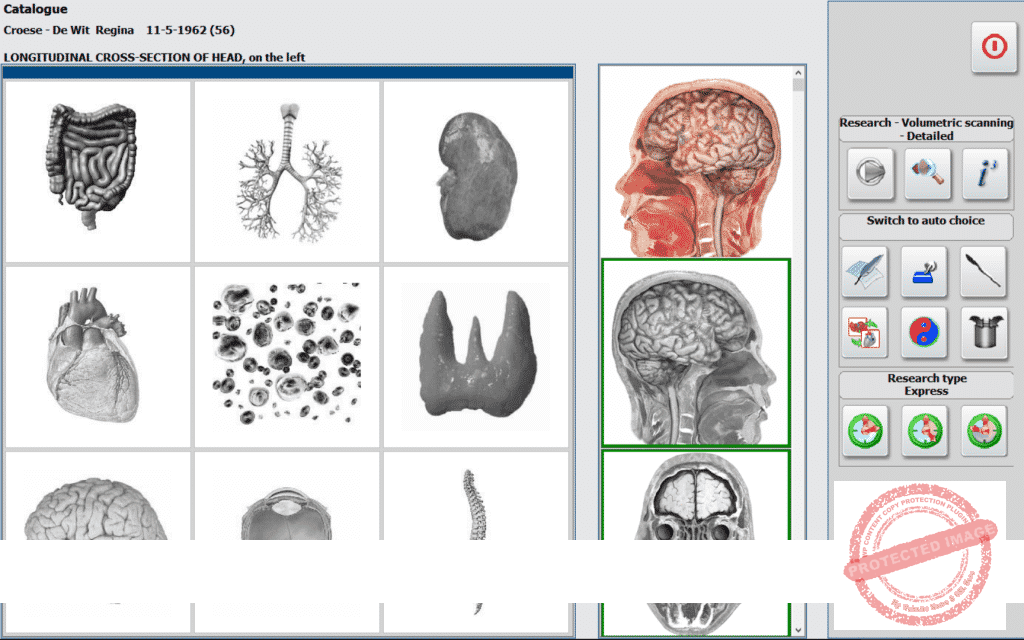This screenshot has height=640, width=1024.
Task: Click the red power exit button
Action: click(993, 47)
